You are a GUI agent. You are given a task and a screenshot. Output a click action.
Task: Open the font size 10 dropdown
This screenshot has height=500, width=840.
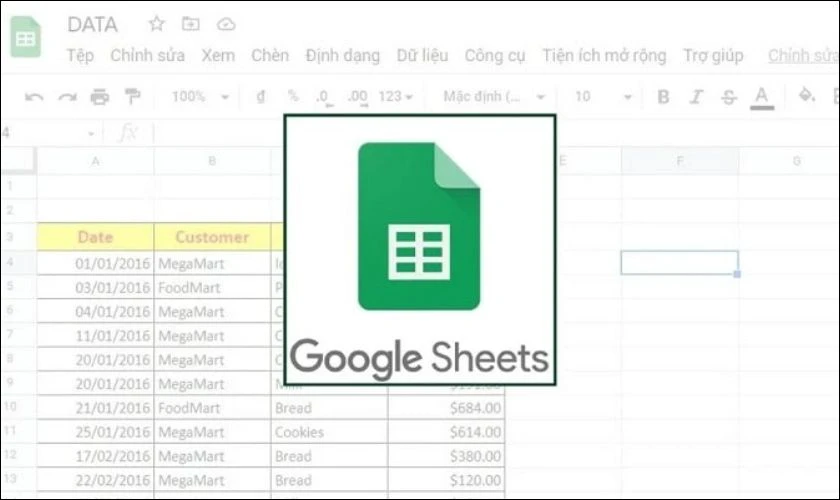[x=603, y=96]
